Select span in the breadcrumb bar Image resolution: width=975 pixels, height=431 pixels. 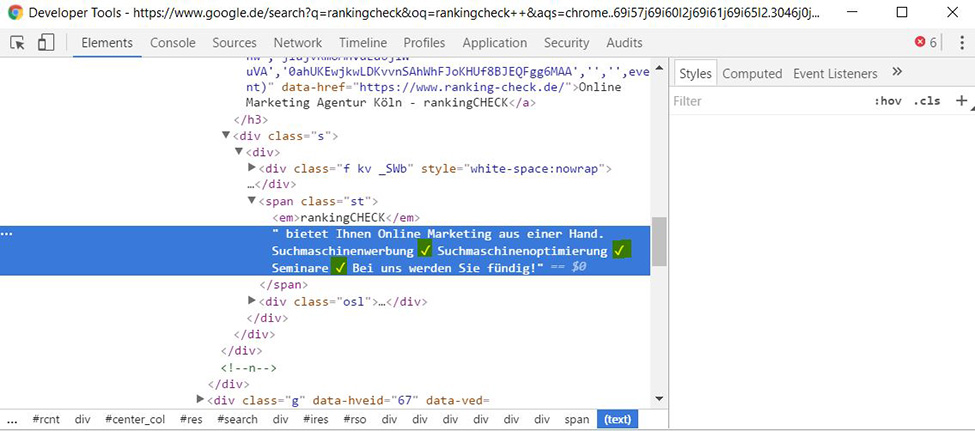tap(577, 419)
